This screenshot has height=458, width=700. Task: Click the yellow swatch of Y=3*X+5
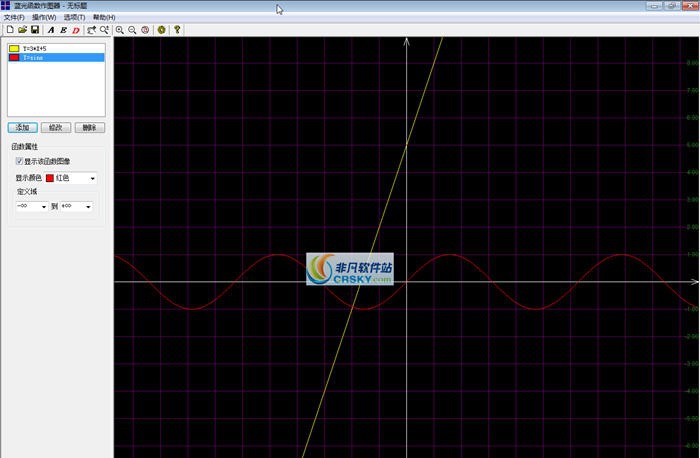[14, 48]
